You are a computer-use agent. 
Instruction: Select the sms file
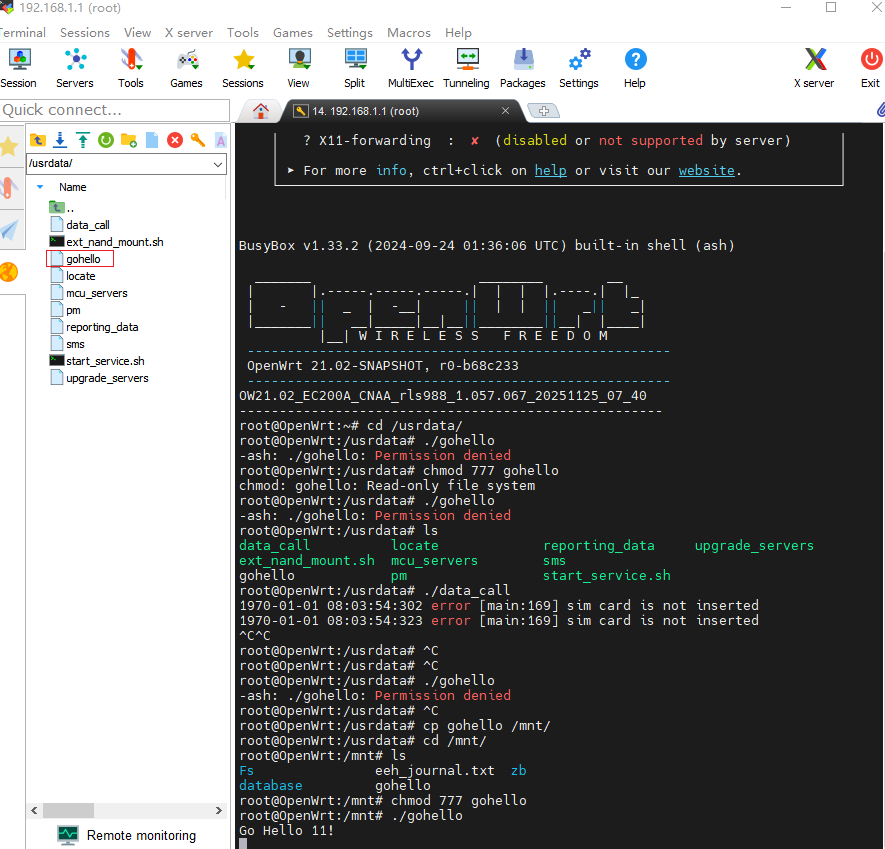[x=67, y=344]
